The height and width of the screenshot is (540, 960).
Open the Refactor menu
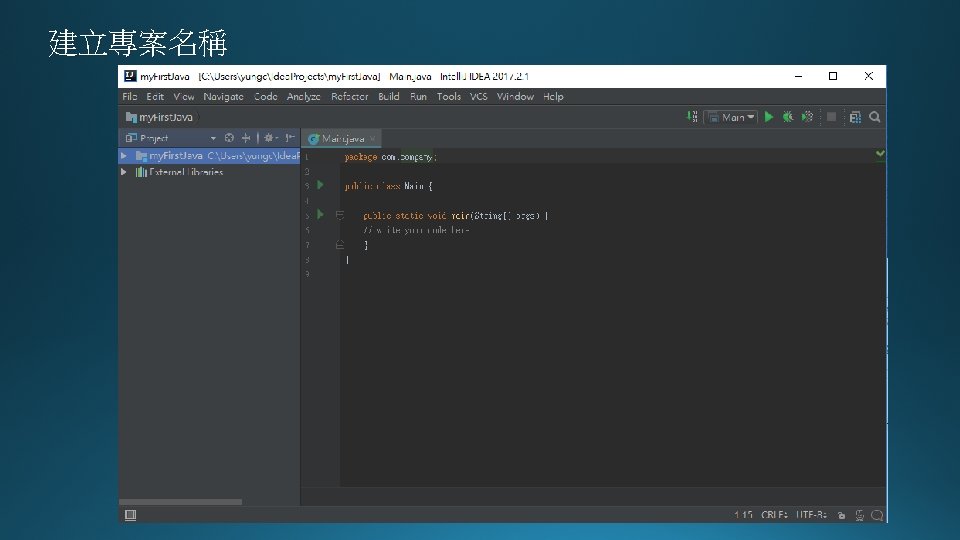(x=350, y=97)
